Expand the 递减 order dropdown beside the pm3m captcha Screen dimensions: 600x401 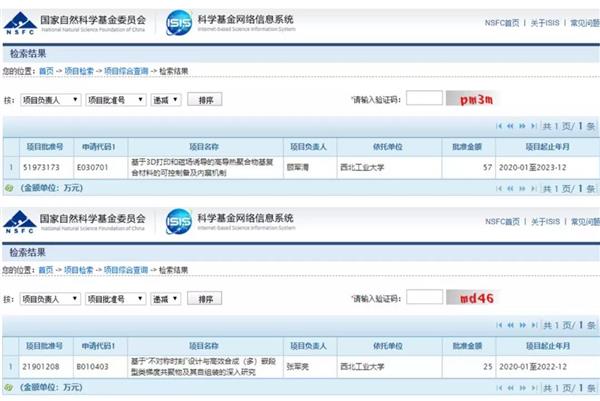[x=167, y=100]
